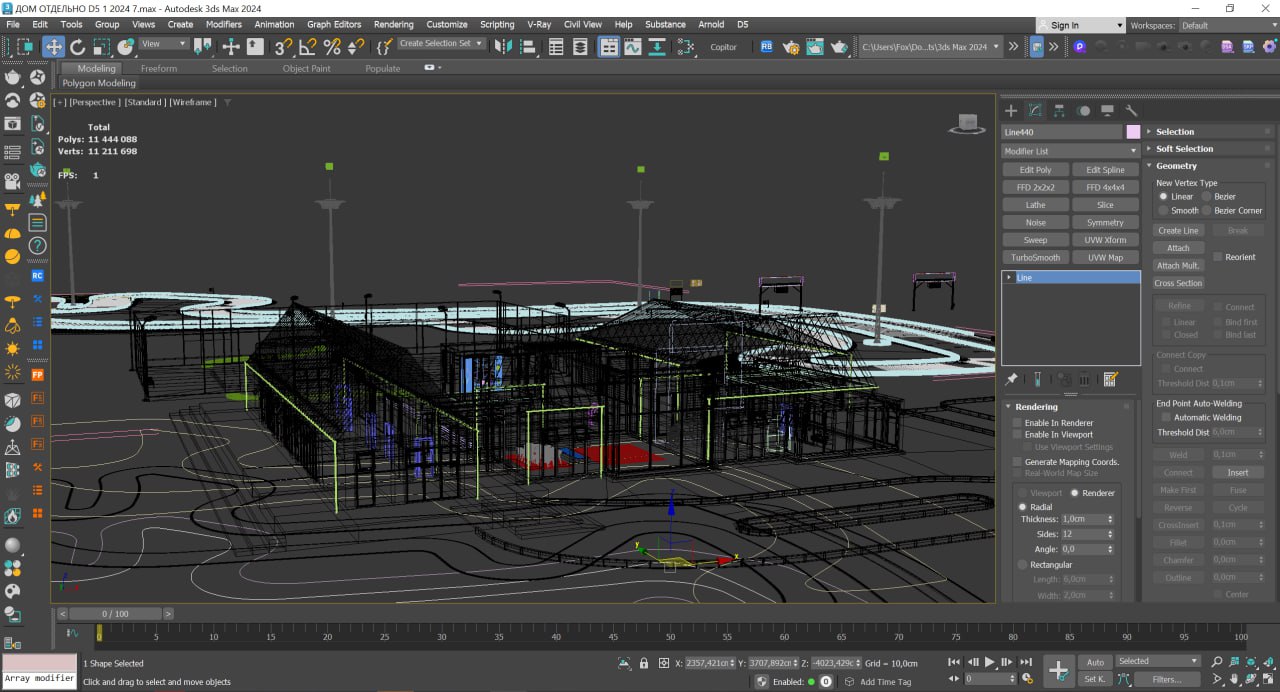Open the Create Selection Set dropdown

[441, 44]
